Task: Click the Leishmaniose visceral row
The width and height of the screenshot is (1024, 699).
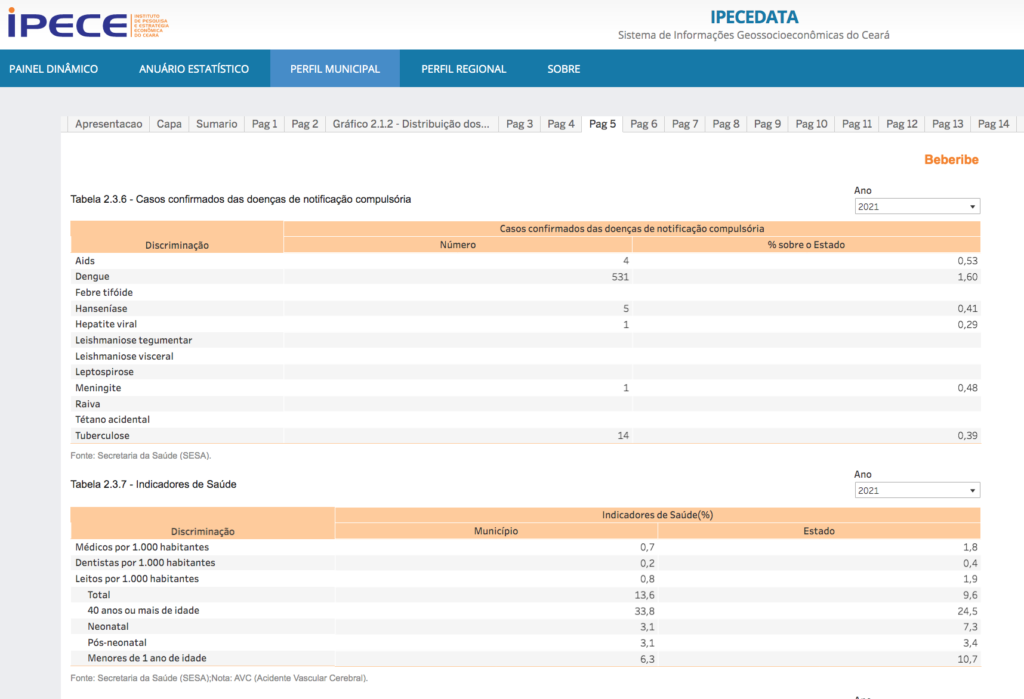Action: point(525,356)
